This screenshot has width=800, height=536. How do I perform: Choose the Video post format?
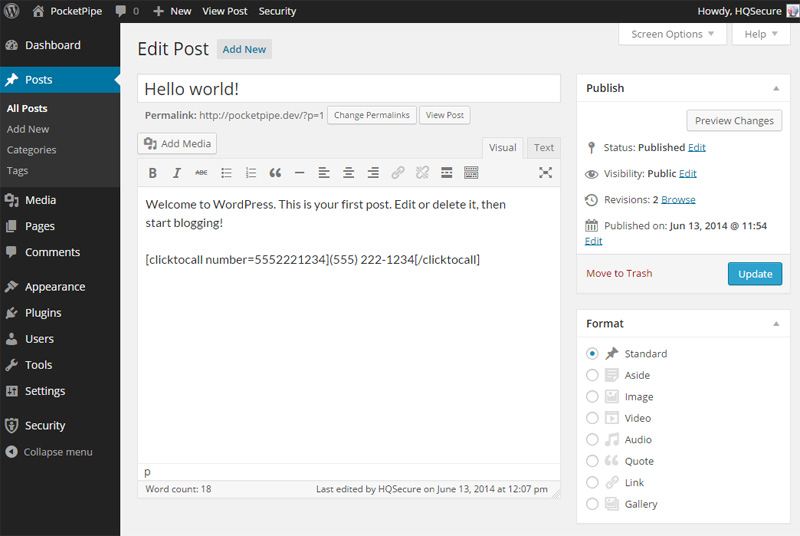coord(593,418)
